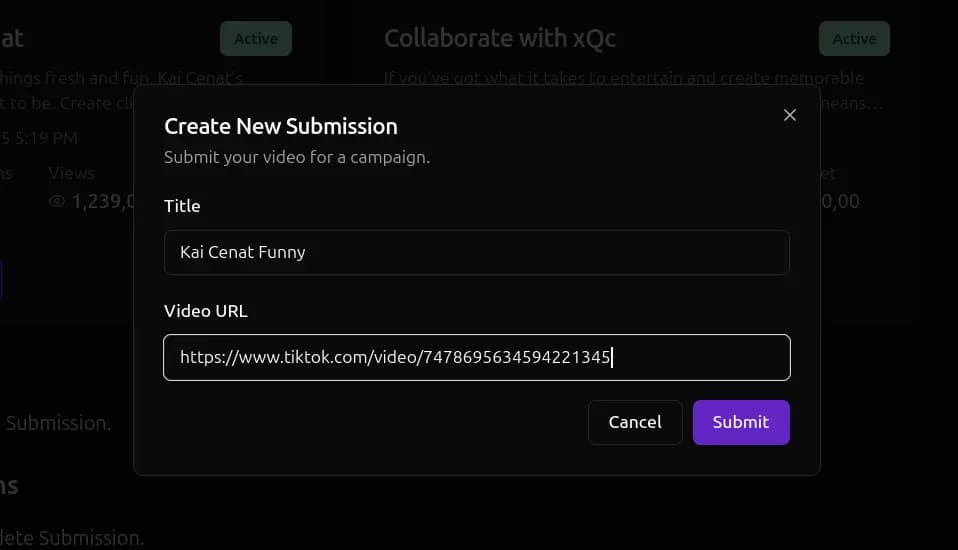
Task: Click the purple button at left edge
Action: tap(1, 280)
